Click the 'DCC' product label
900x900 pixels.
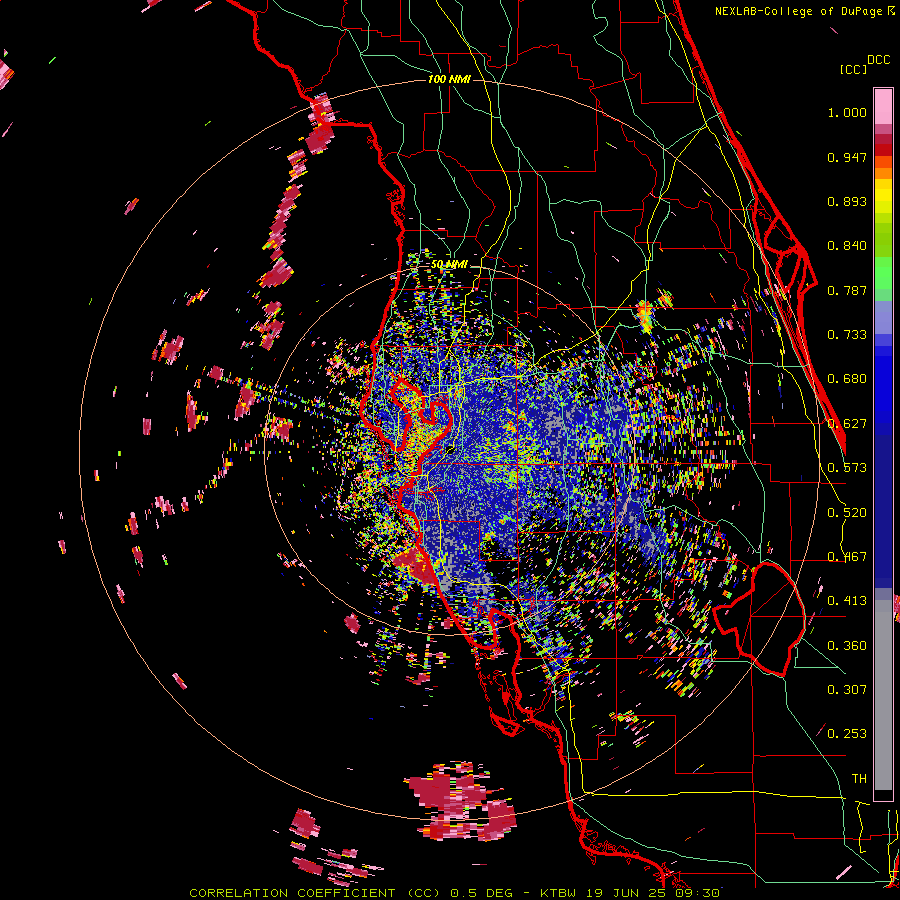point(879,60)
